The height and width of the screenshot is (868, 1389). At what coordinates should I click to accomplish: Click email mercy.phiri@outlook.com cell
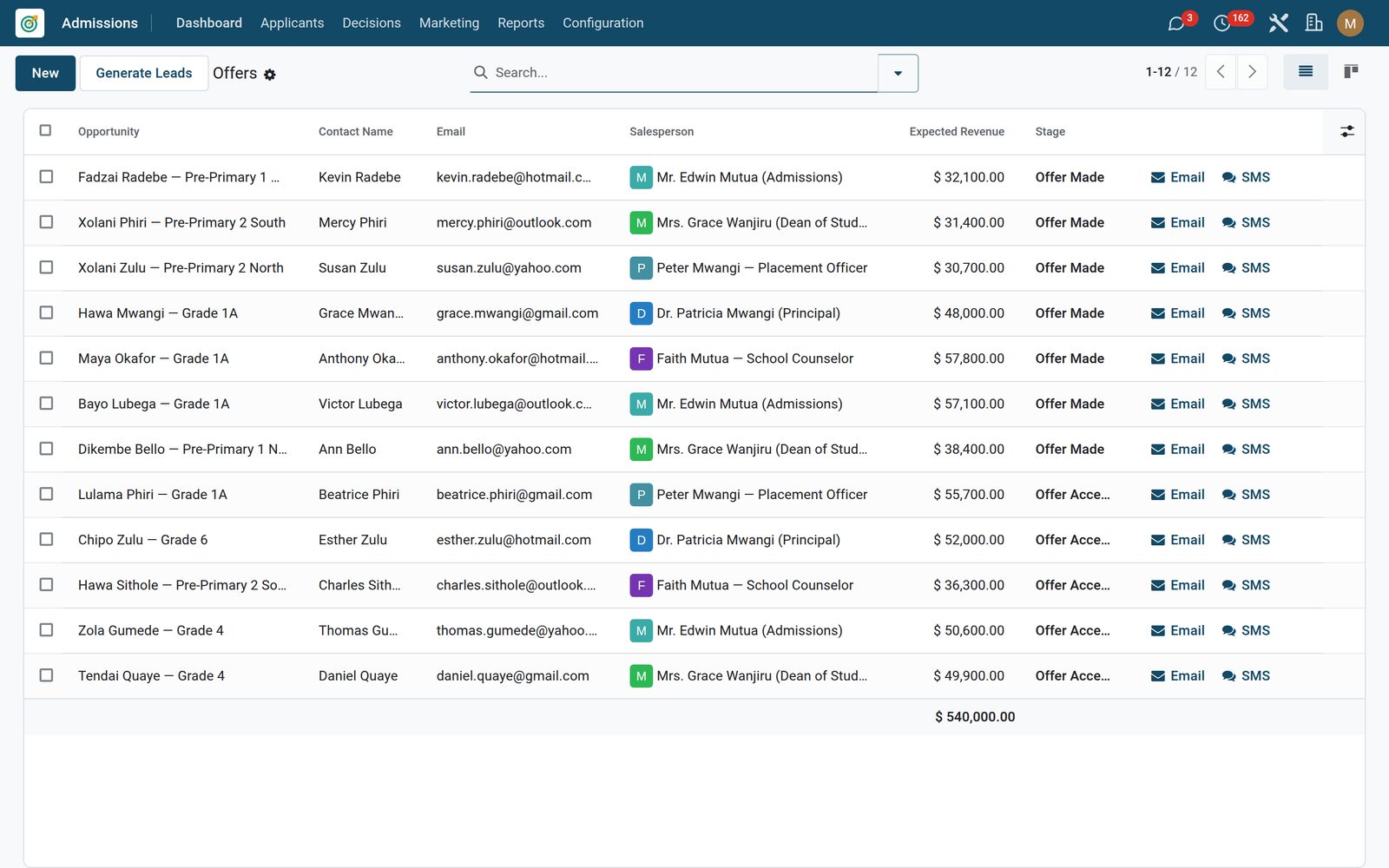click(514, 223)
